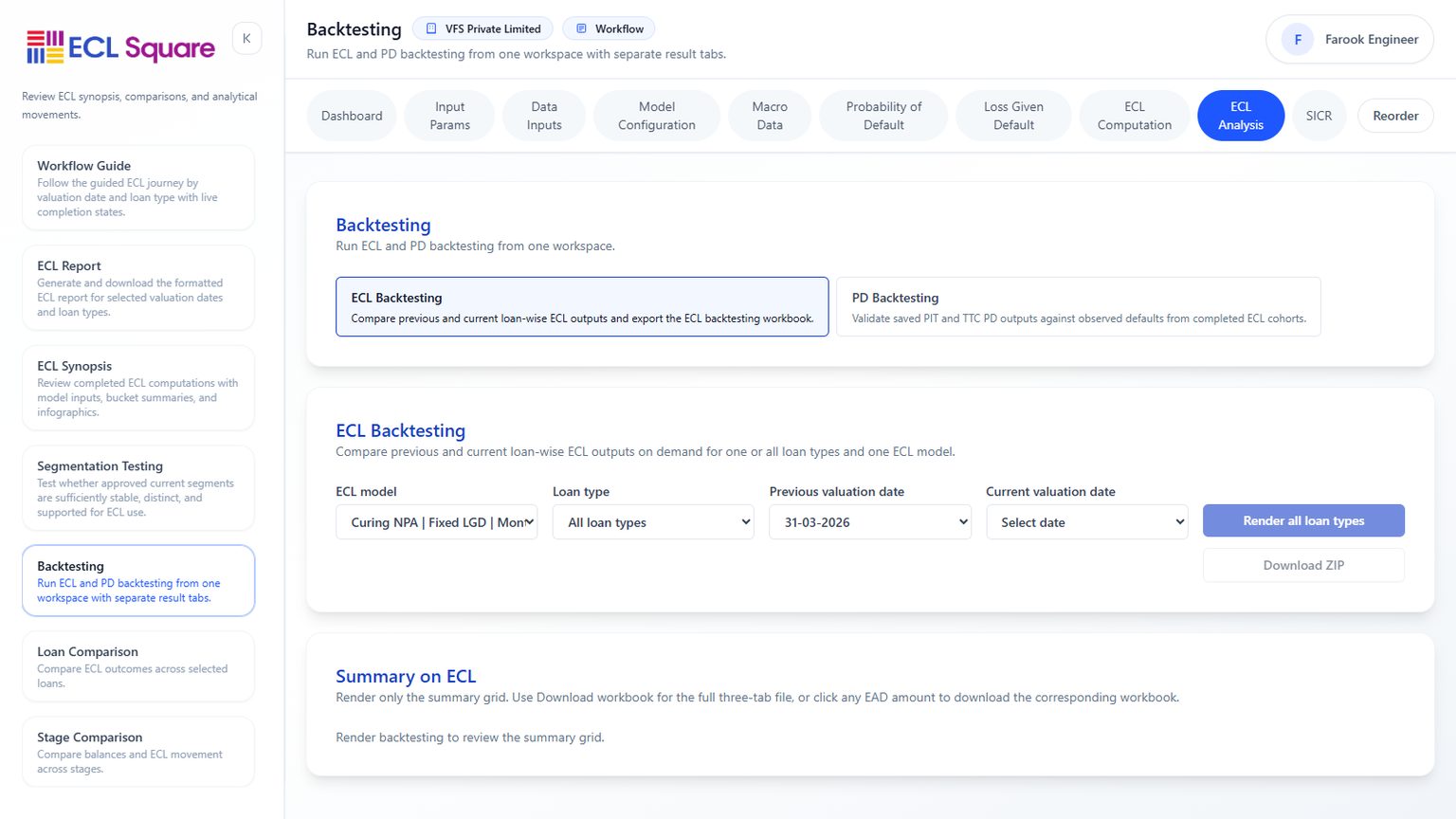Click Render all loan types button
Image resolution: width=1456 pixels, height=819 pixels.
point(1303,520)
